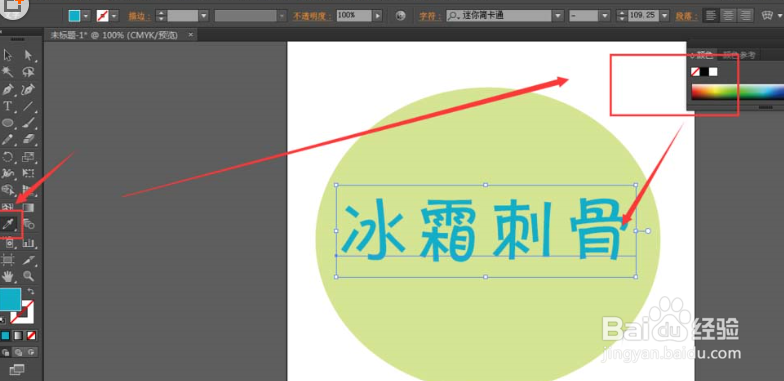Screen dimensions: 784x381
Task: Set paint type to Gradient
Action: click(18, 336)
